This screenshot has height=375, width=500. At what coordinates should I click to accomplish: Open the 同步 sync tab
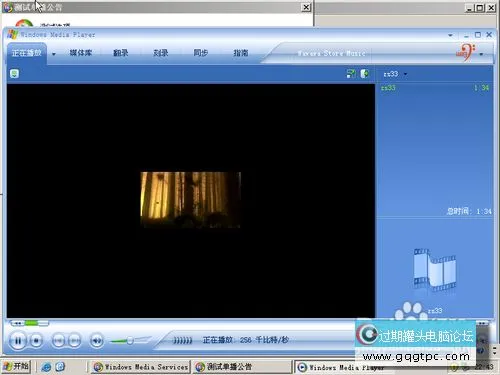pos(201,53)
